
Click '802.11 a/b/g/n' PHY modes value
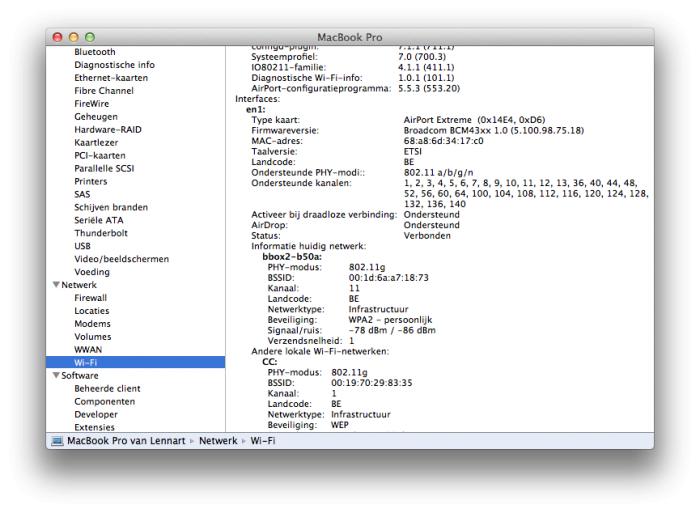click(x=438, y=173)
